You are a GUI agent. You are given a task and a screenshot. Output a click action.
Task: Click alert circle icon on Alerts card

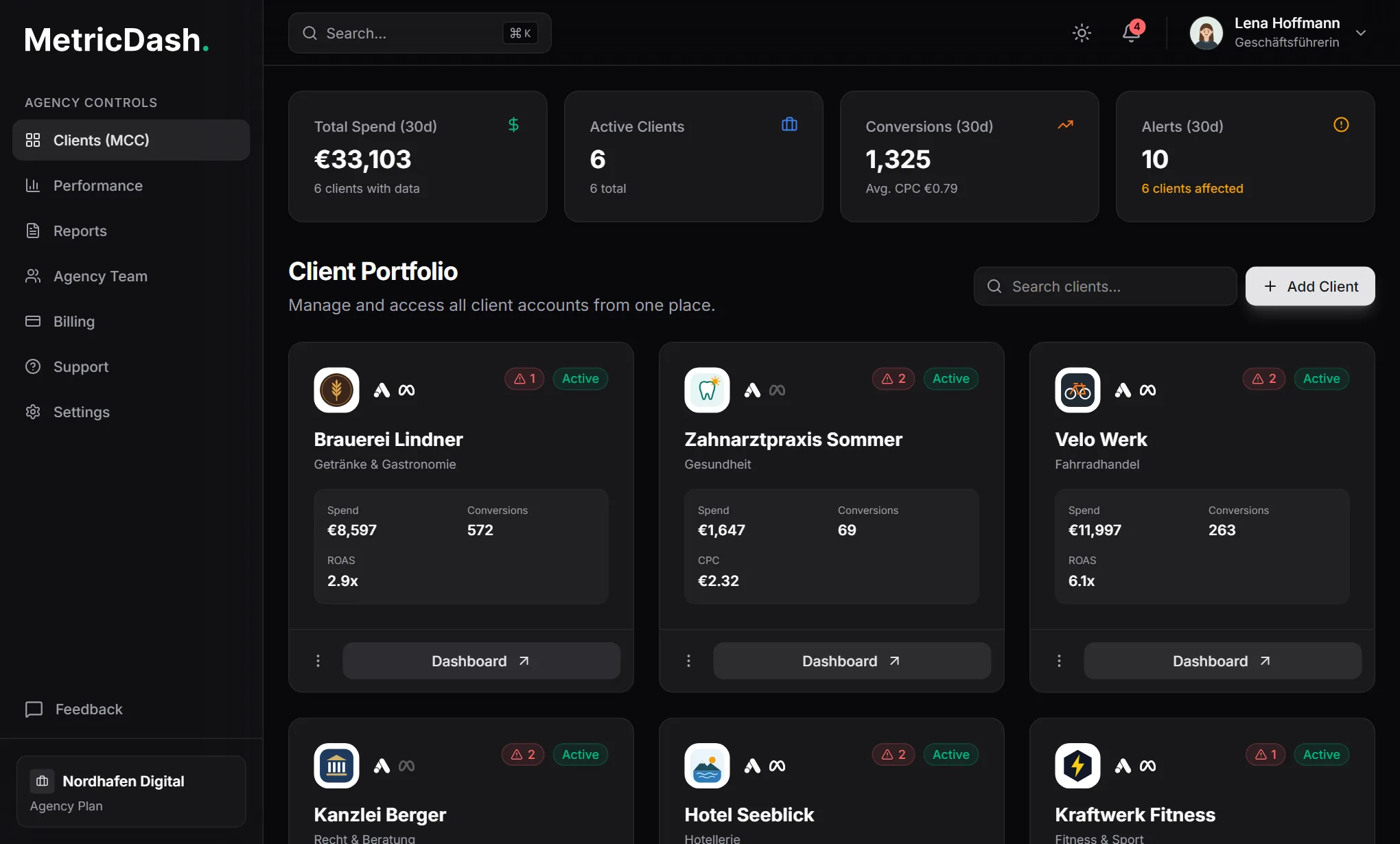tap(1341, 125)
